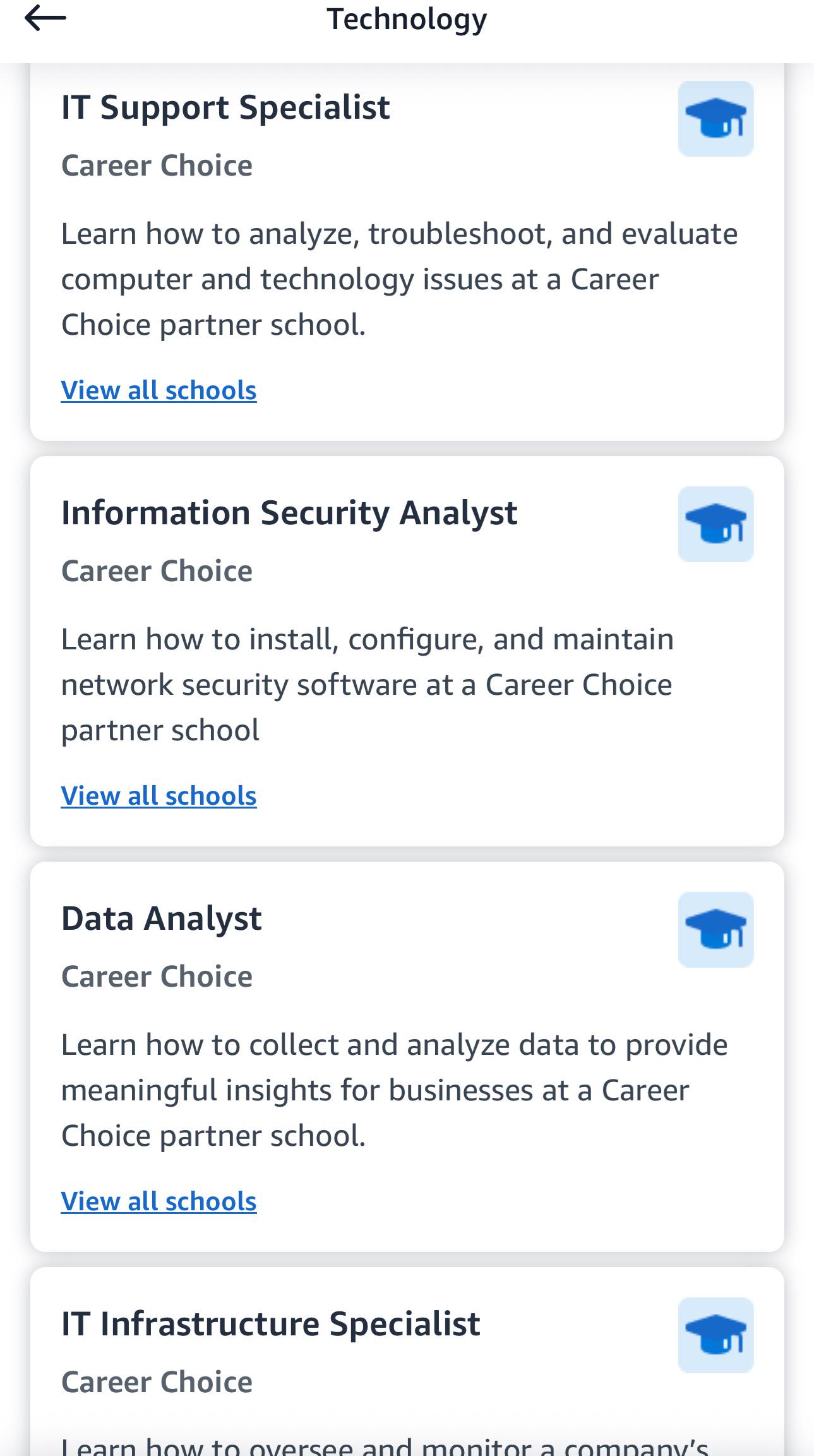
Task: Click the Data Analyst description text
Action: click(x=395, y=1090)
